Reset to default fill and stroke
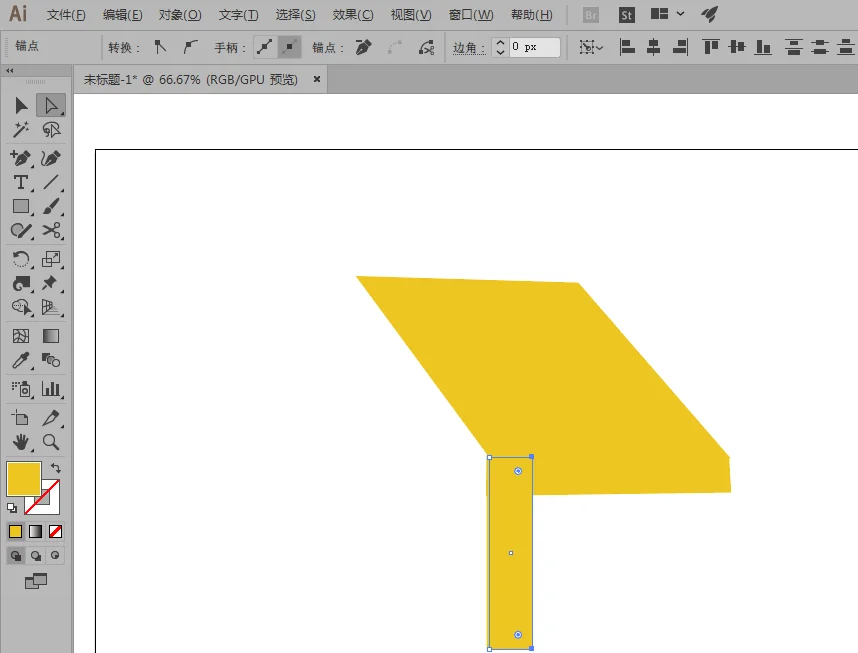Screen dimensions: 858x653 pyautogui.click(x=12, y=508)
